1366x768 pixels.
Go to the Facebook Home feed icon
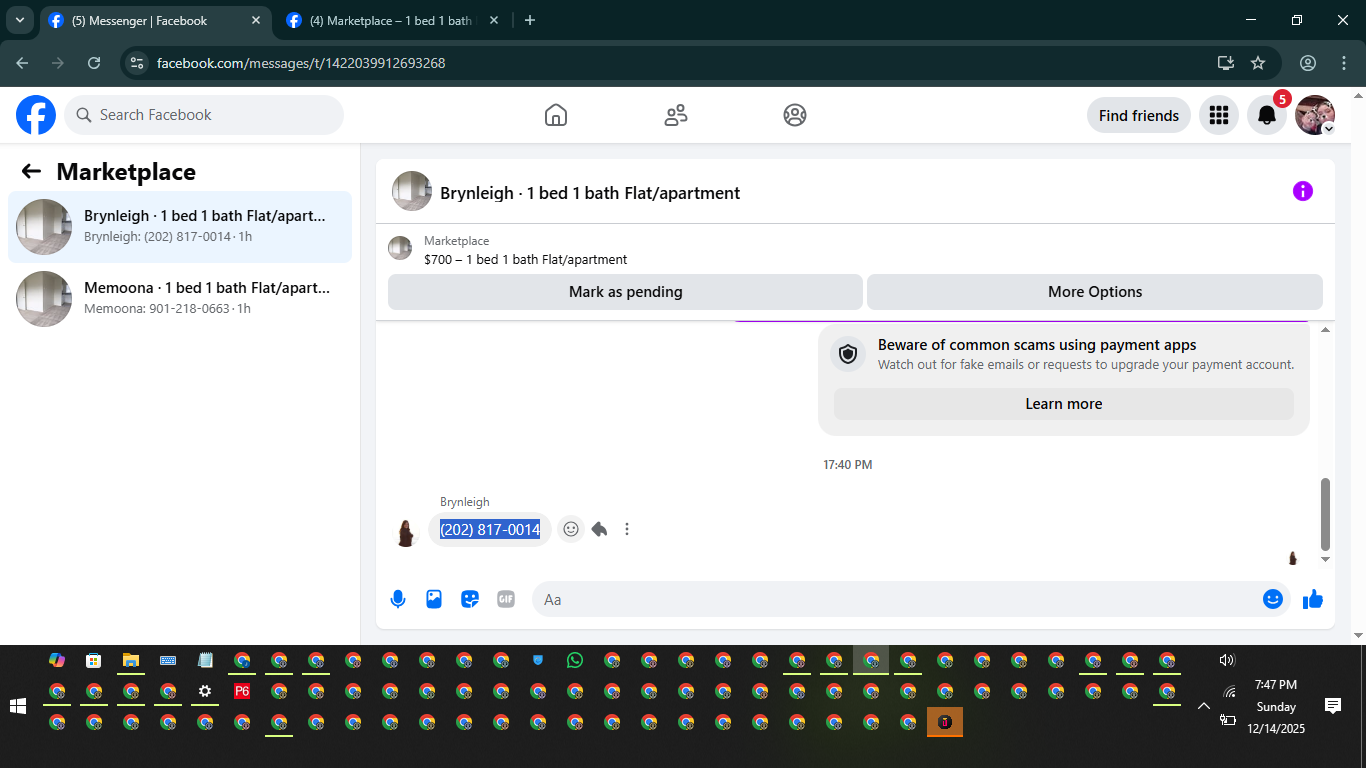[x=556, y=115]
